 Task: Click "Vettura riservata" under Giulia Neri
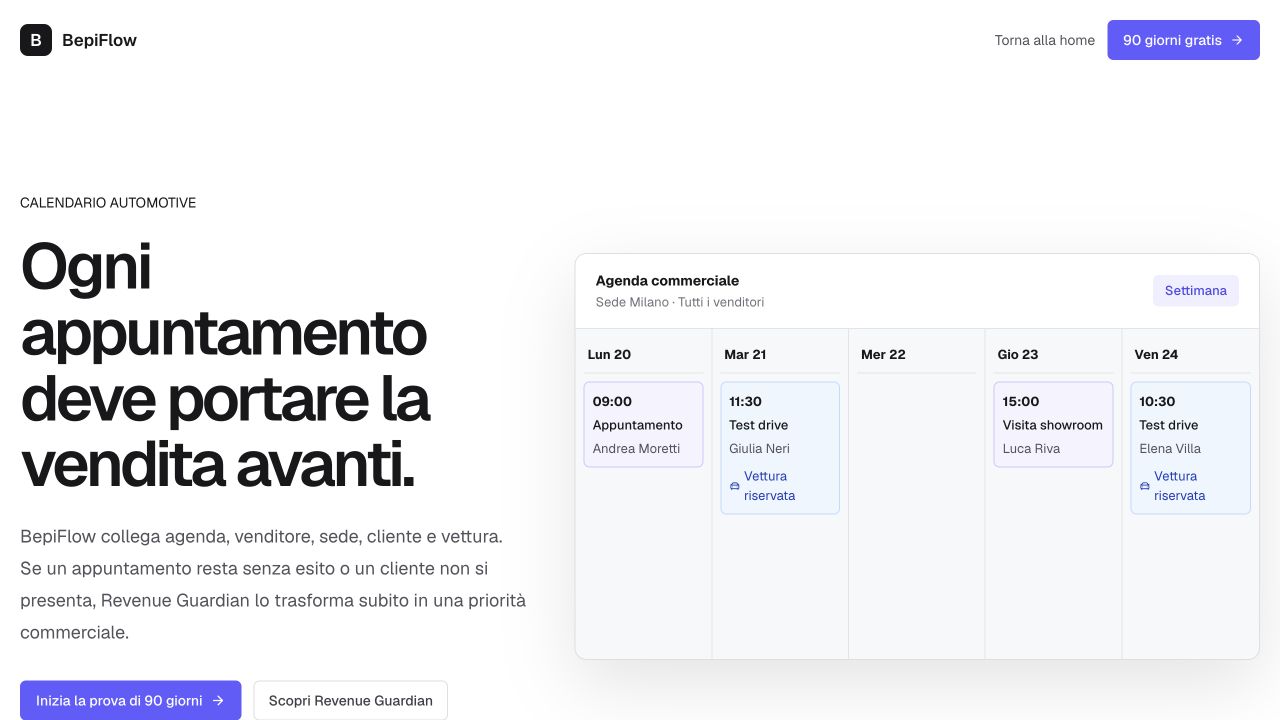pyautogui.click(x=770, y=486)
